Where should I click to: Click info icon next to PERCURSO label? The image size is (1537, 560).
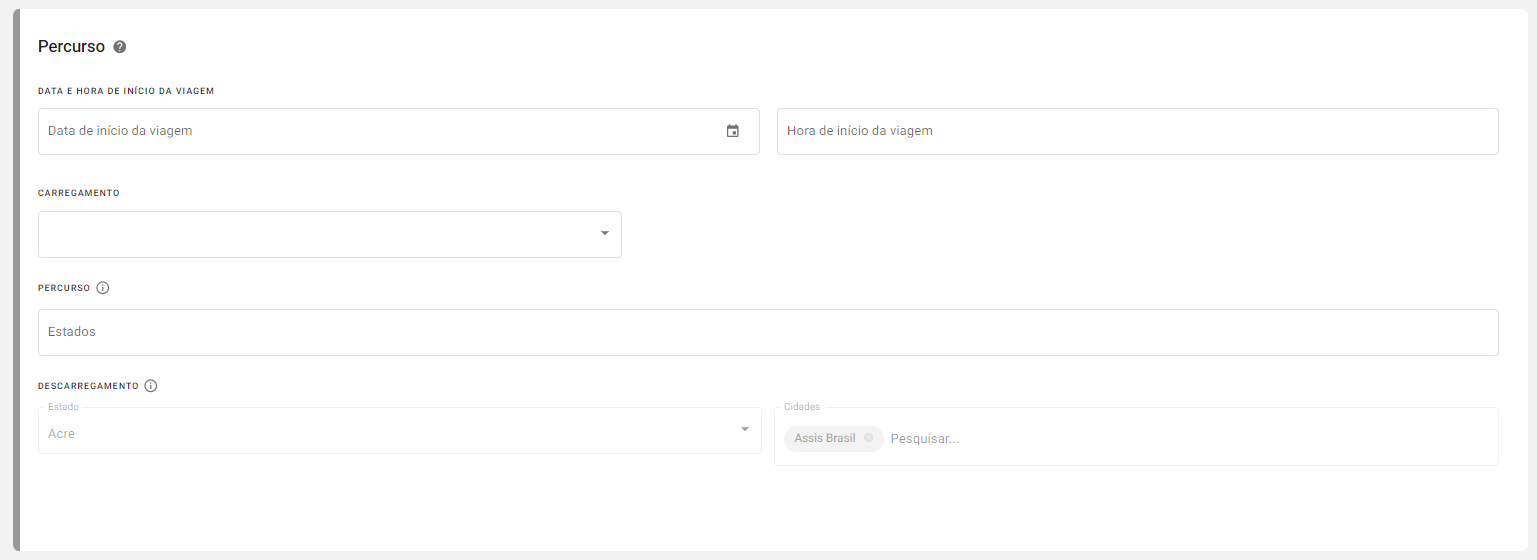pyautogui.click(x=103, y=288)
